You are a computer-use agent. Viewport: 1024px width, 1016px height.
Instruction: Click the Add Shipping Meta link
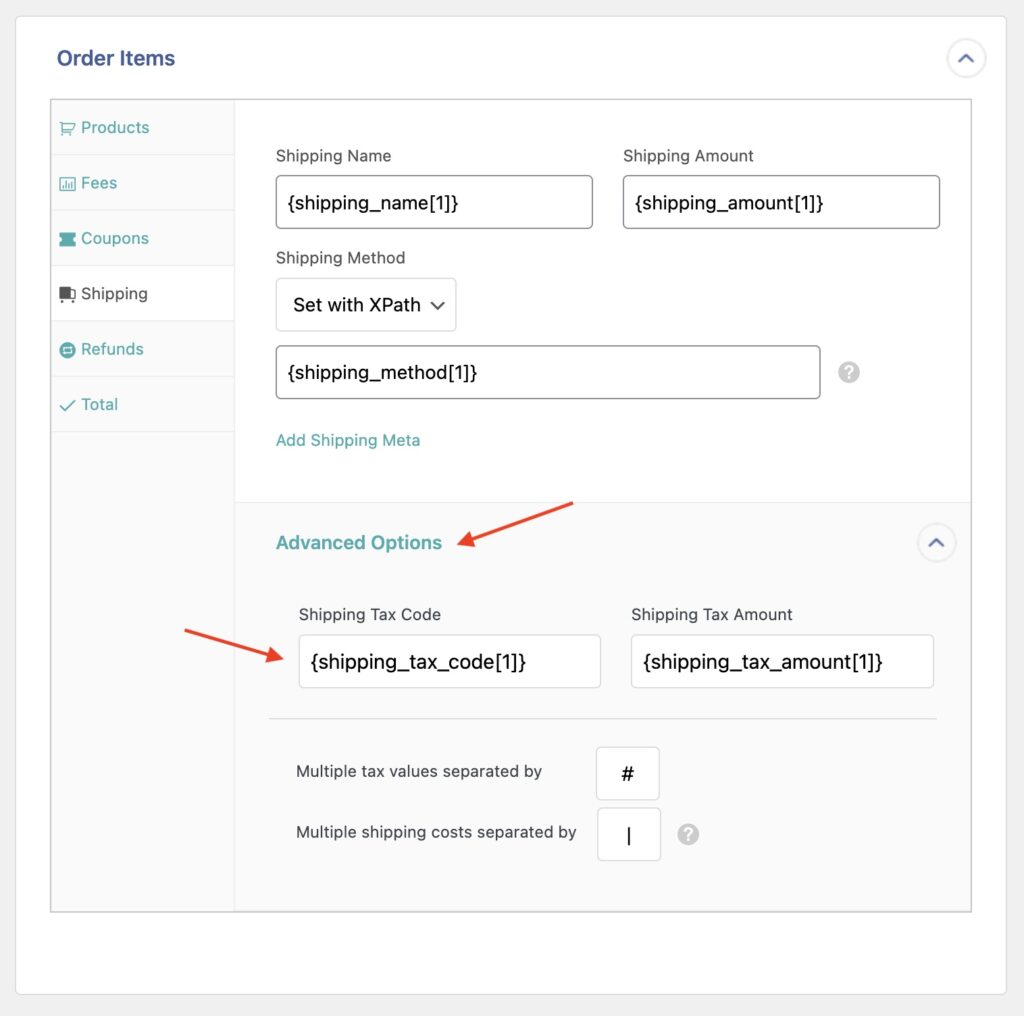pyautogui.click(x=348, y=440)
